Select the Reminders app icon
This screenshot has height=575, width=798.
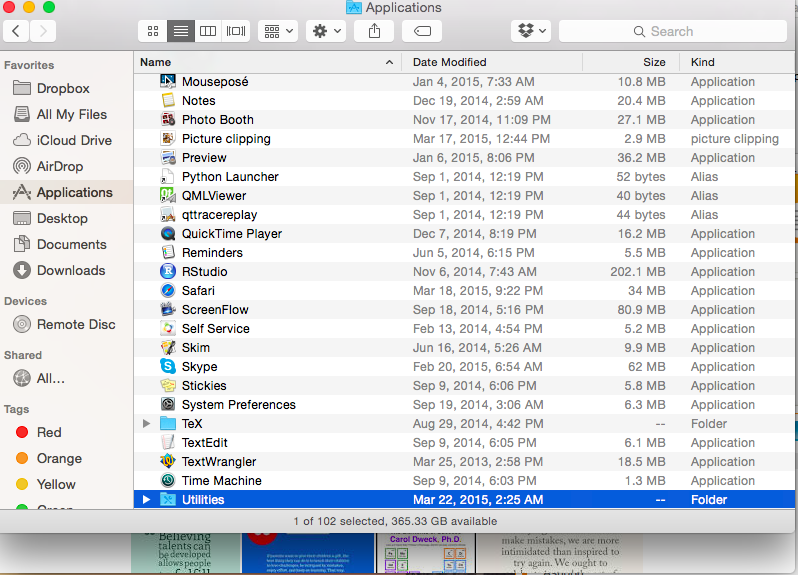point(168,252)
